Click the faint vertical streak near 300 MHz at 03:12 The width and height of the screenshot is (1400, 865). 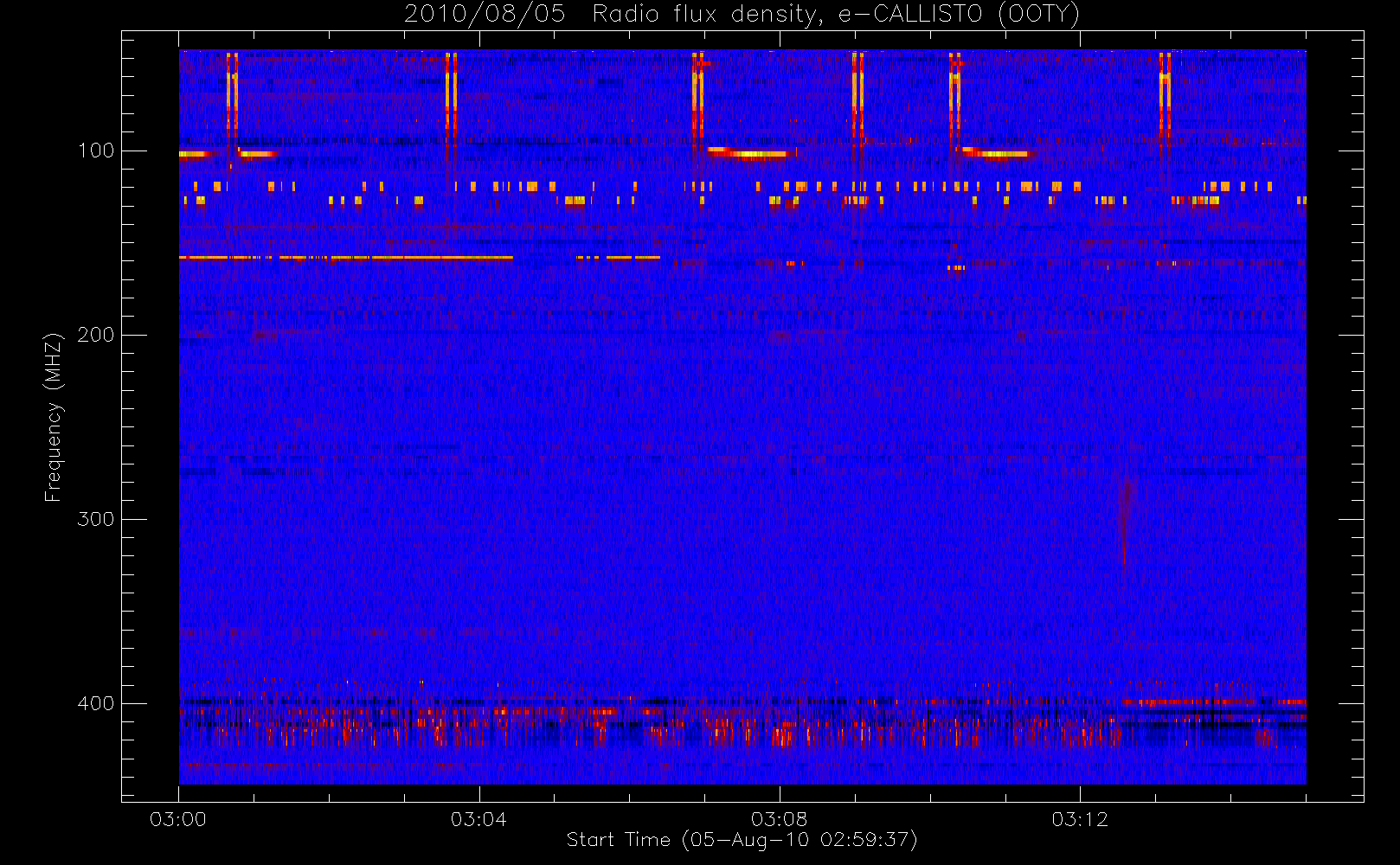(x=1126, y=519)
